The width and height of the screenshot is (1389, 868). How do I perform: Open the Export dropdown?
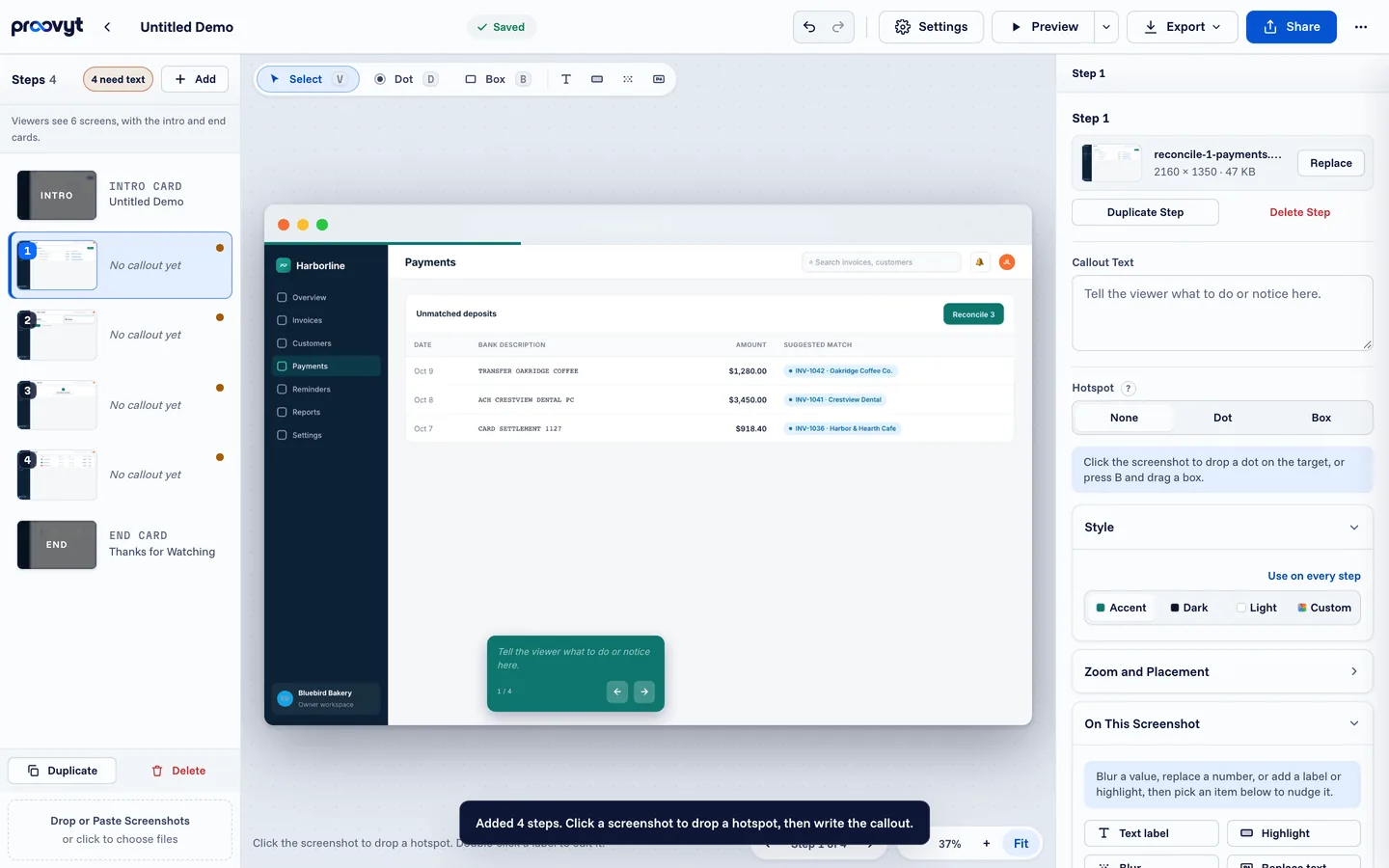pos(1183,27)
